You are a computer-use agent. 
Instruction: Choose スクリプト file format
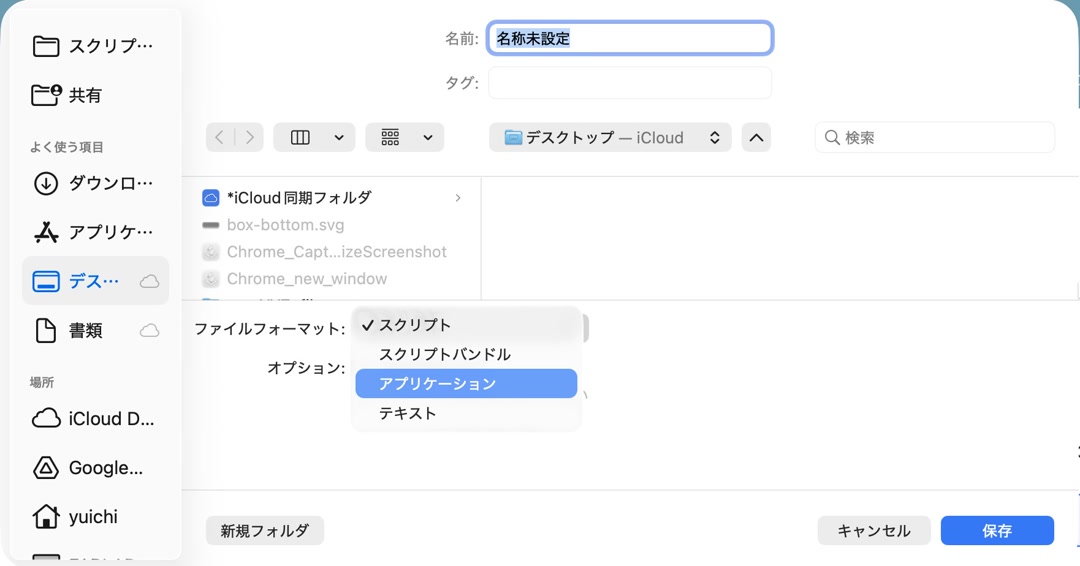click(x=466, y=325)
